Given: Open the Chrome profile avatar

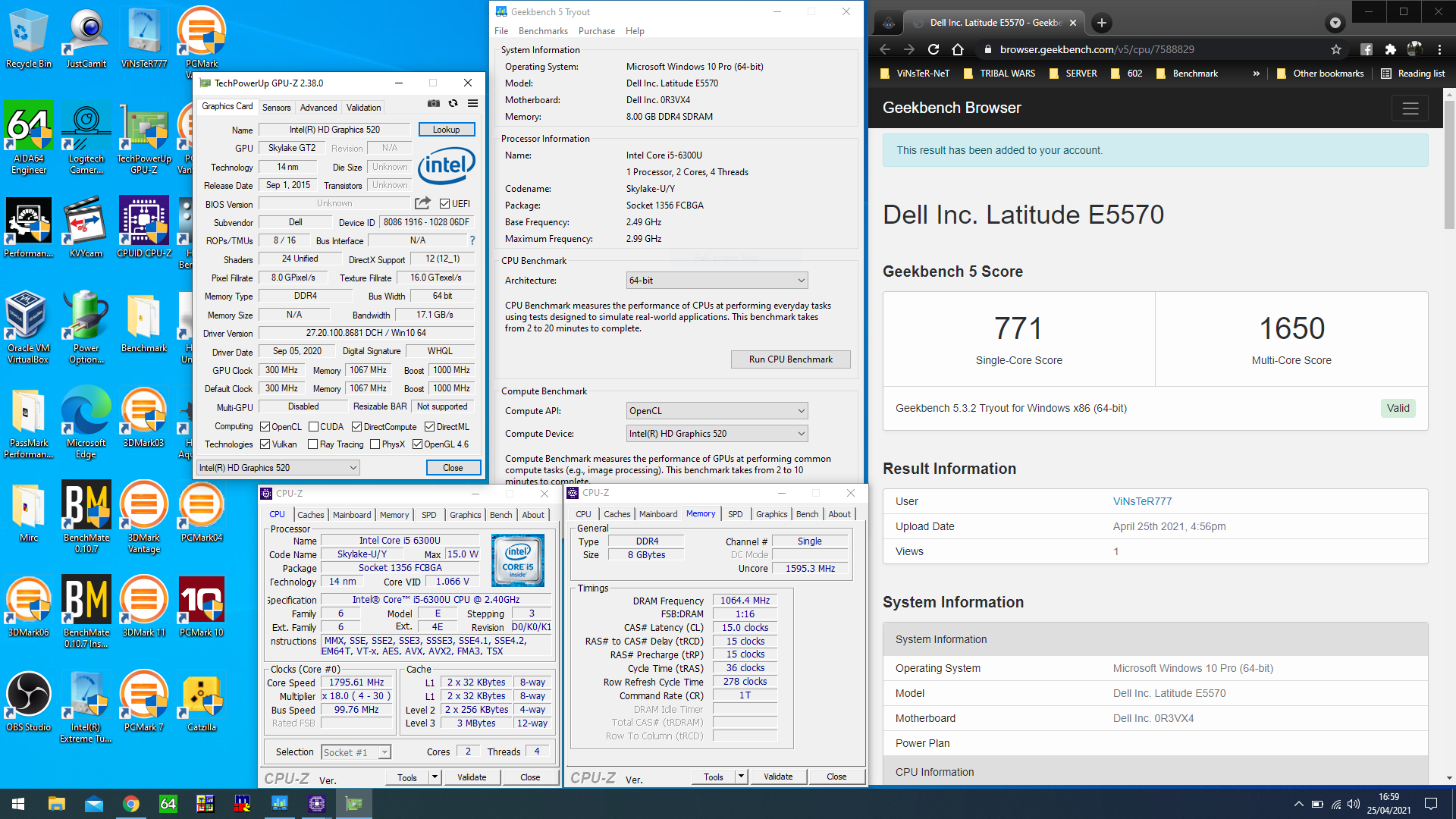Looking at the screenshot, I should click(1414, 49).
